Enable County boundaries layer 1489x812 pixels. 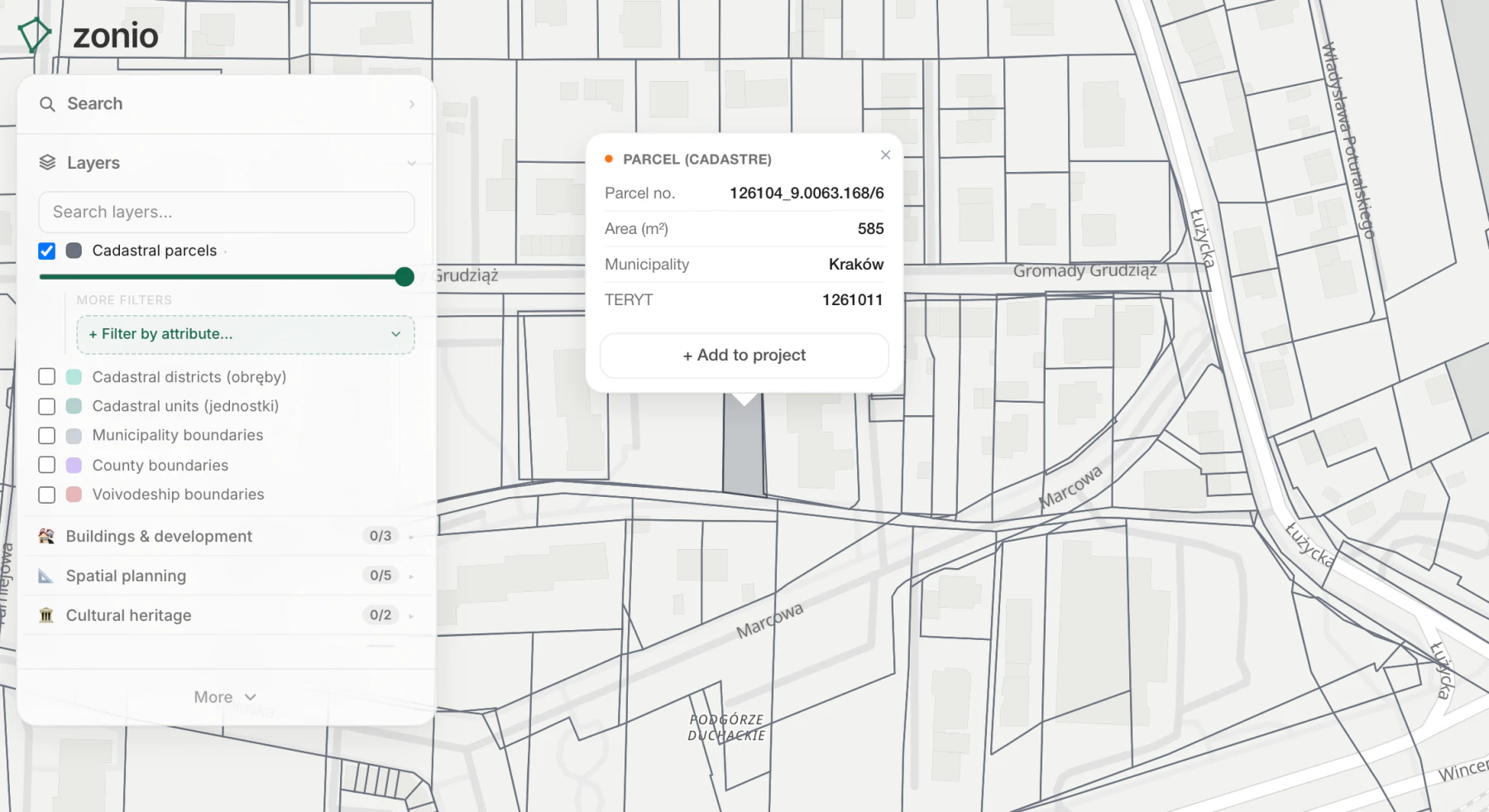click(x=47, y=465)
